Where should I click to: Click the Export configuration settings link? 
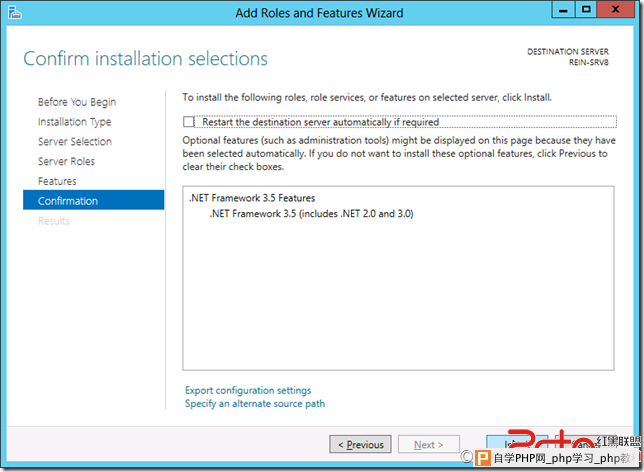tap(248, 390)
